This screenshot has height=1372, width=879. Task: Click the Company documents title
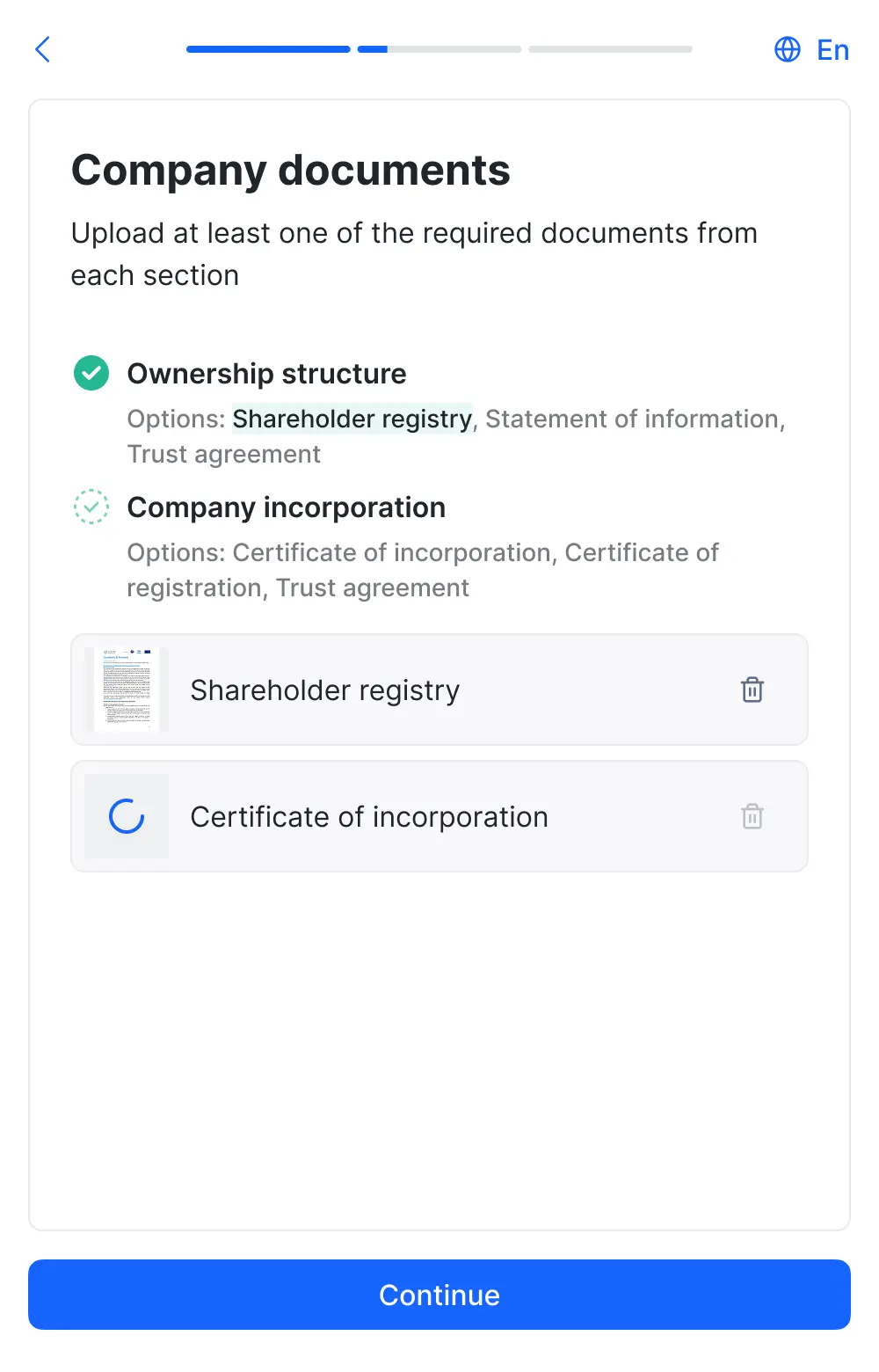tap(291, 170)
